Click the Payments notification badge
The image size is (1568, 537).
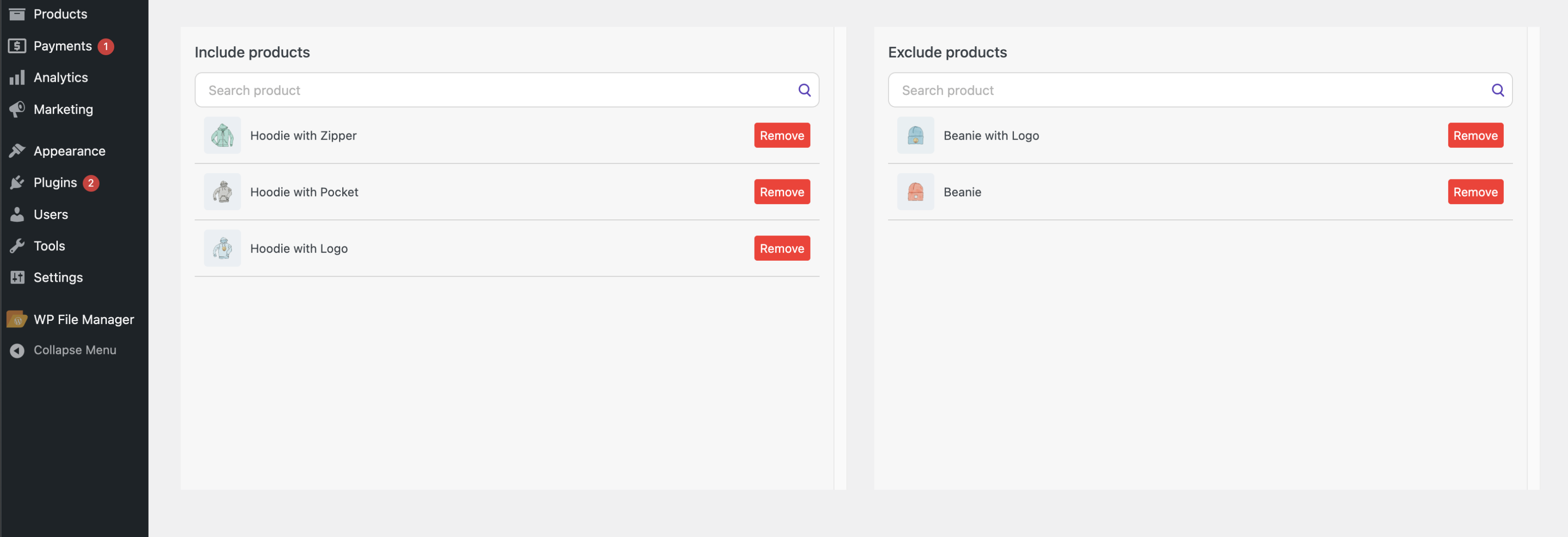[x=106, y=46]
